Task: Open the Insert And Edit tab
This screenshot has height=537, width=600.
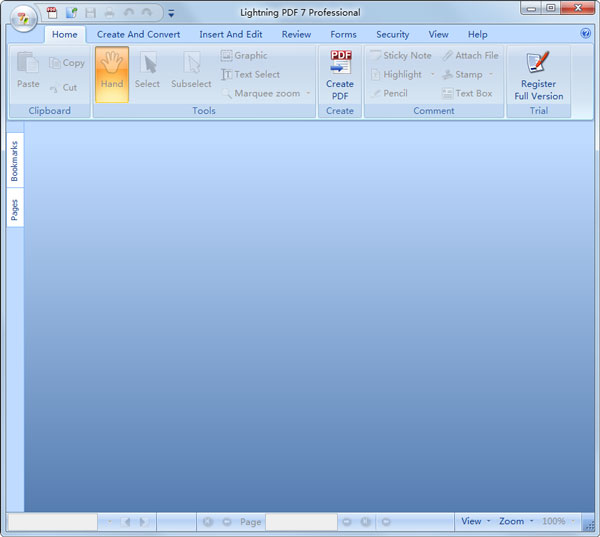Action: [231, 34]
